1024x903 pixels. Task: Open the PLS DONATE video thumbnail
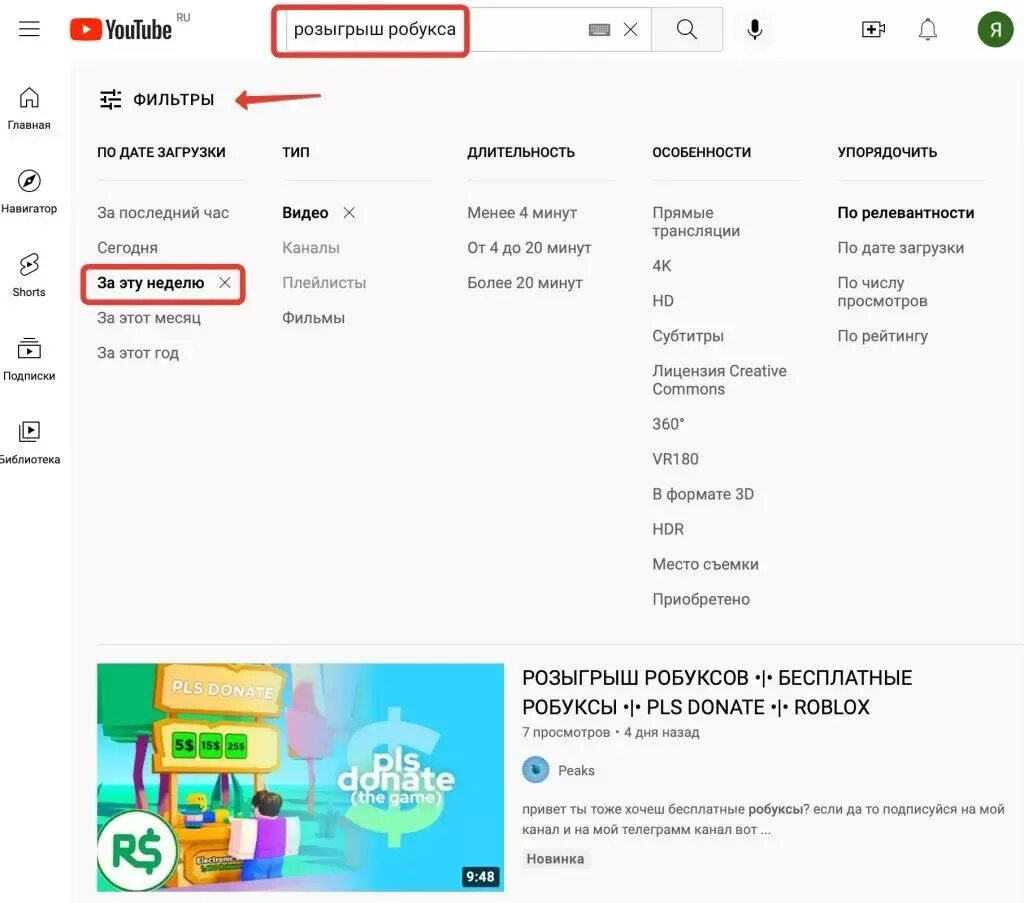pos(300,777)
